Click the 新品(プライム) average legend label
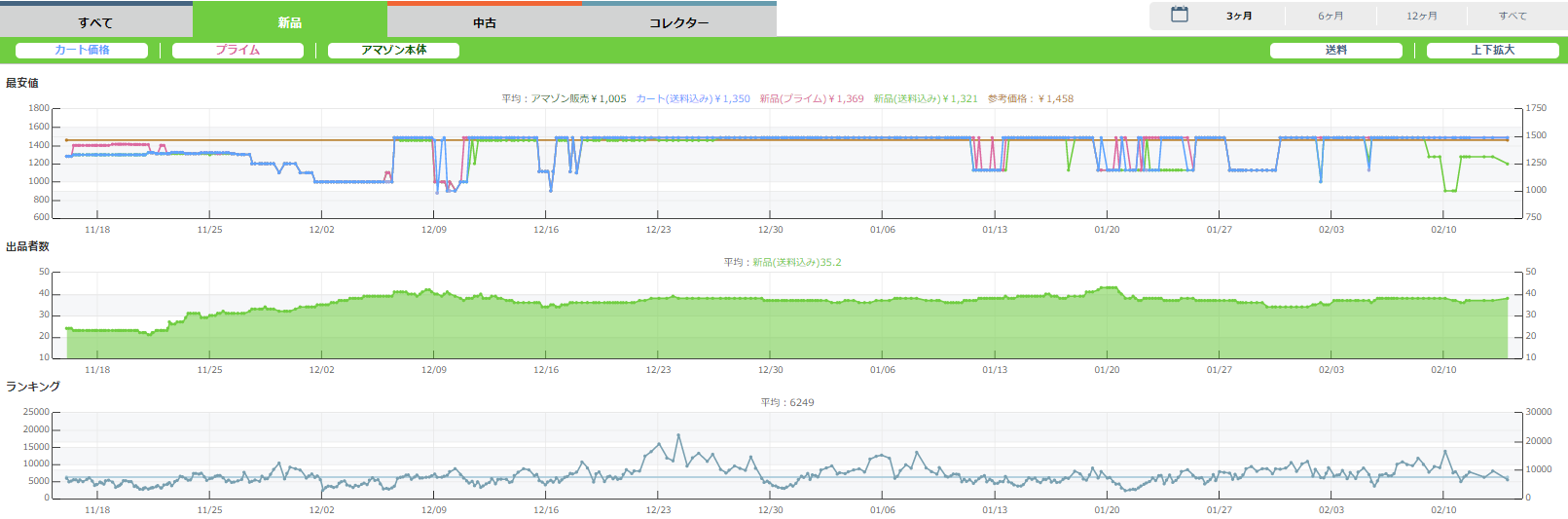The image size is (1568, 519). [811, 98]
